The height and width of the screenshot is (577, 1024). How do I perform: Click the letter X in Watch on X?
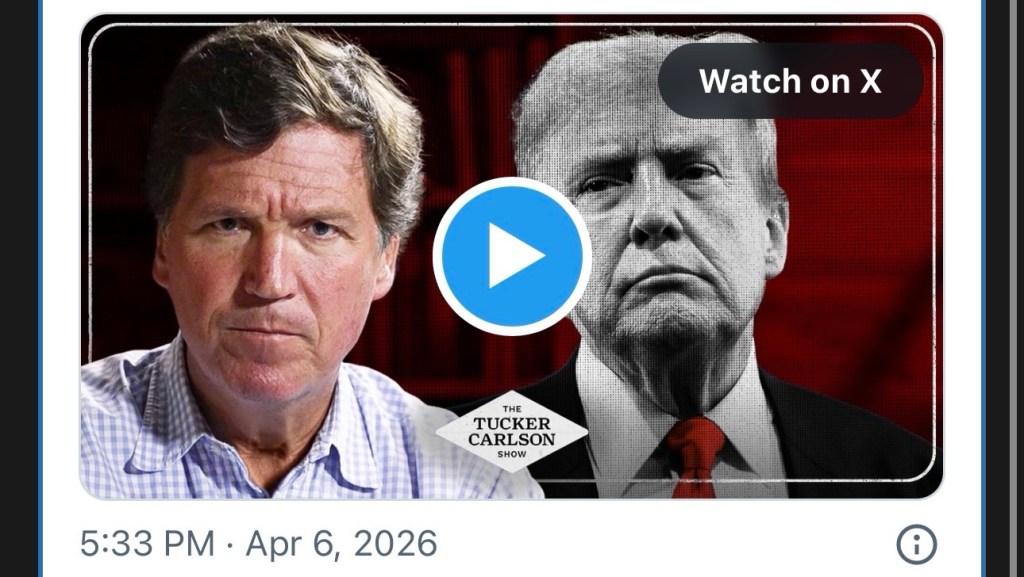click(870, 82)
